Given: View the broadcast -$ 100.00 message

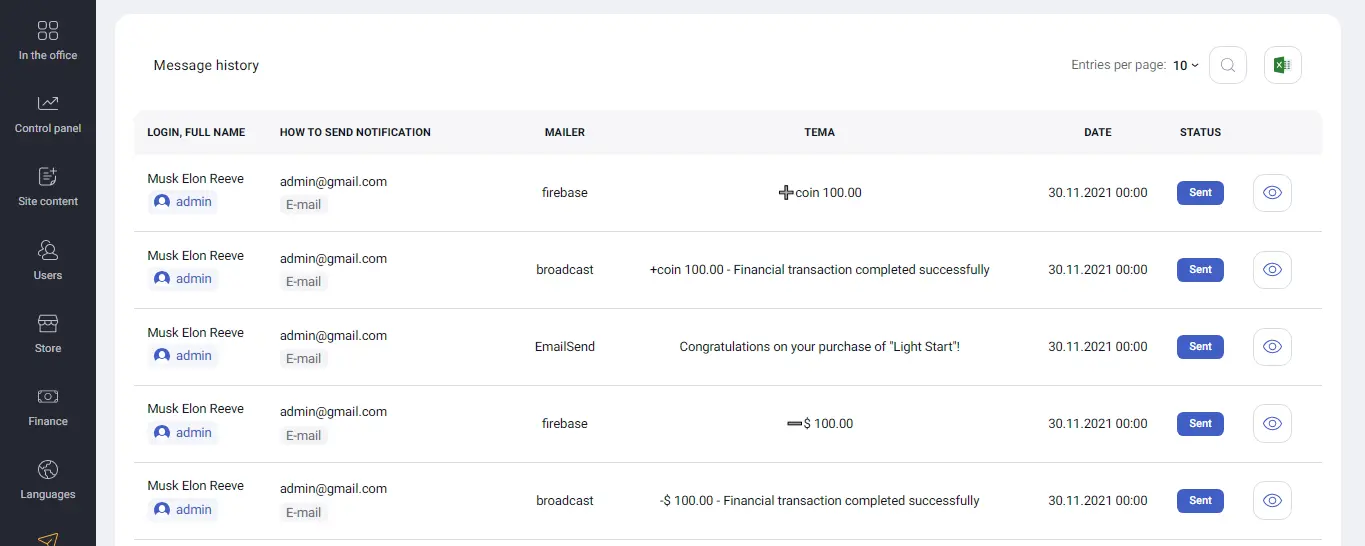Looking at the screenshot, I should click(x=1272, y=501).
